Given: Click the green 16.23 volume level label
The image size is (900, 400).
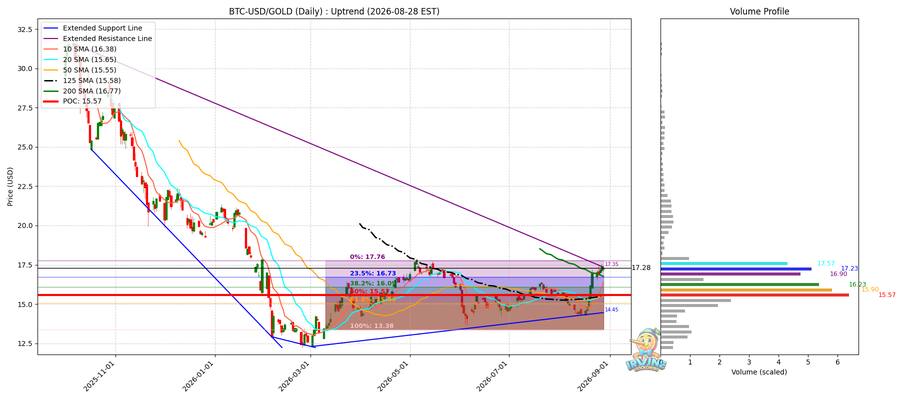Looking at the screenshot, I should click(857, 284).
